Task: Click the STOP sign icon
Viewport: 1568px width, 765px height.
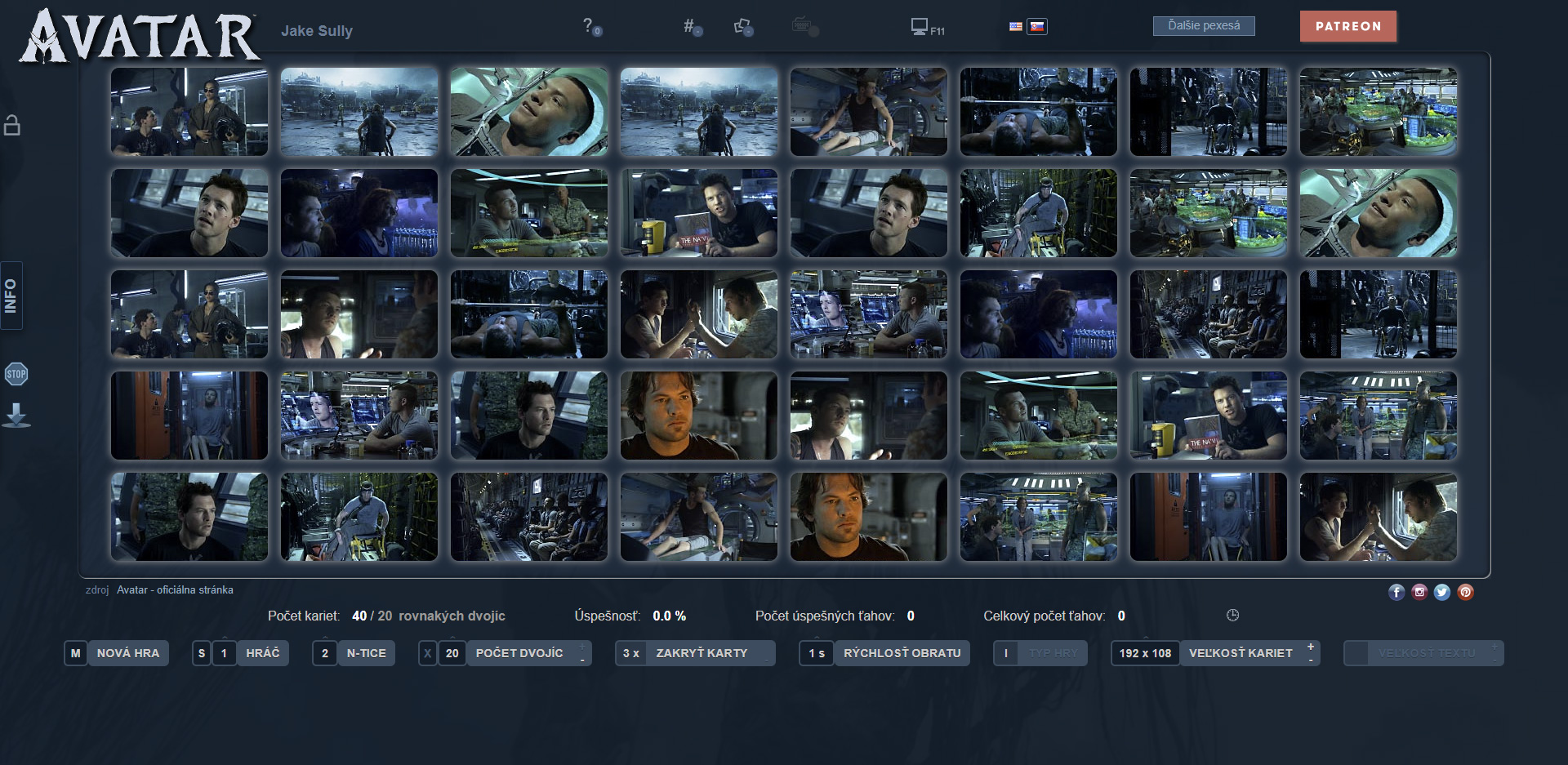Action: pyautogui.click(x=16, y=374)
